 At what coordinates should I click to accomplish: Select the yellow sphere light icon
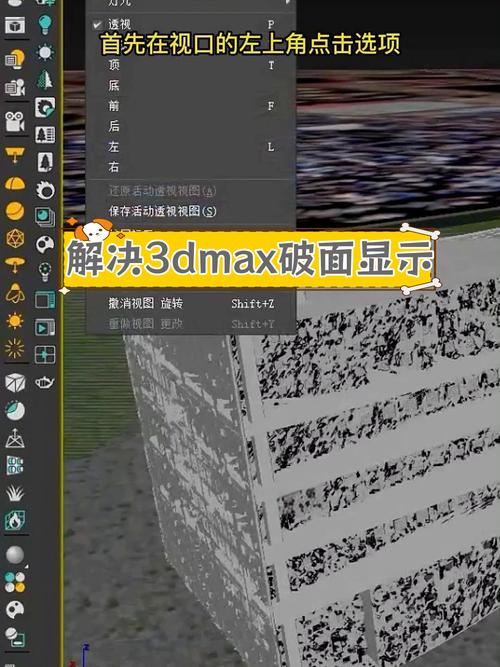pyautogui.click(x=15, y=211)
